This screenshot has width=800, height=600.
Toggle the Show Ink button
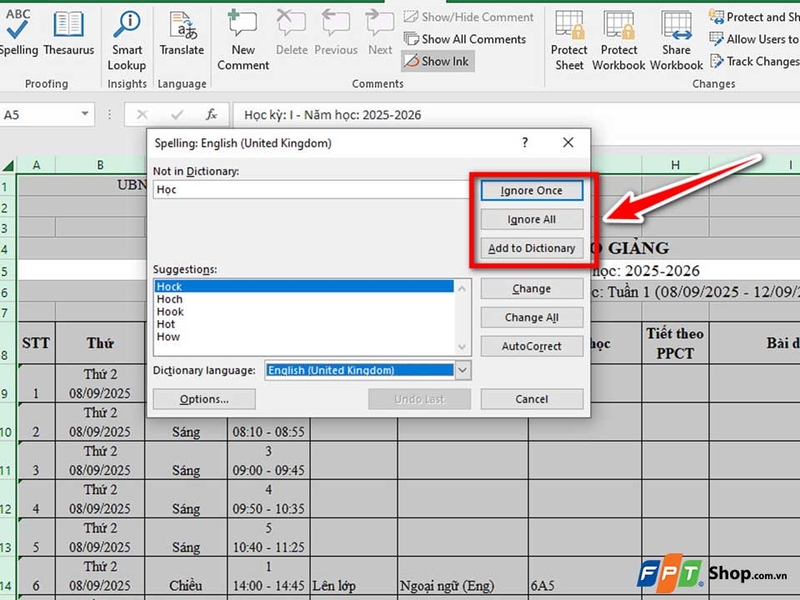[438, 61]
